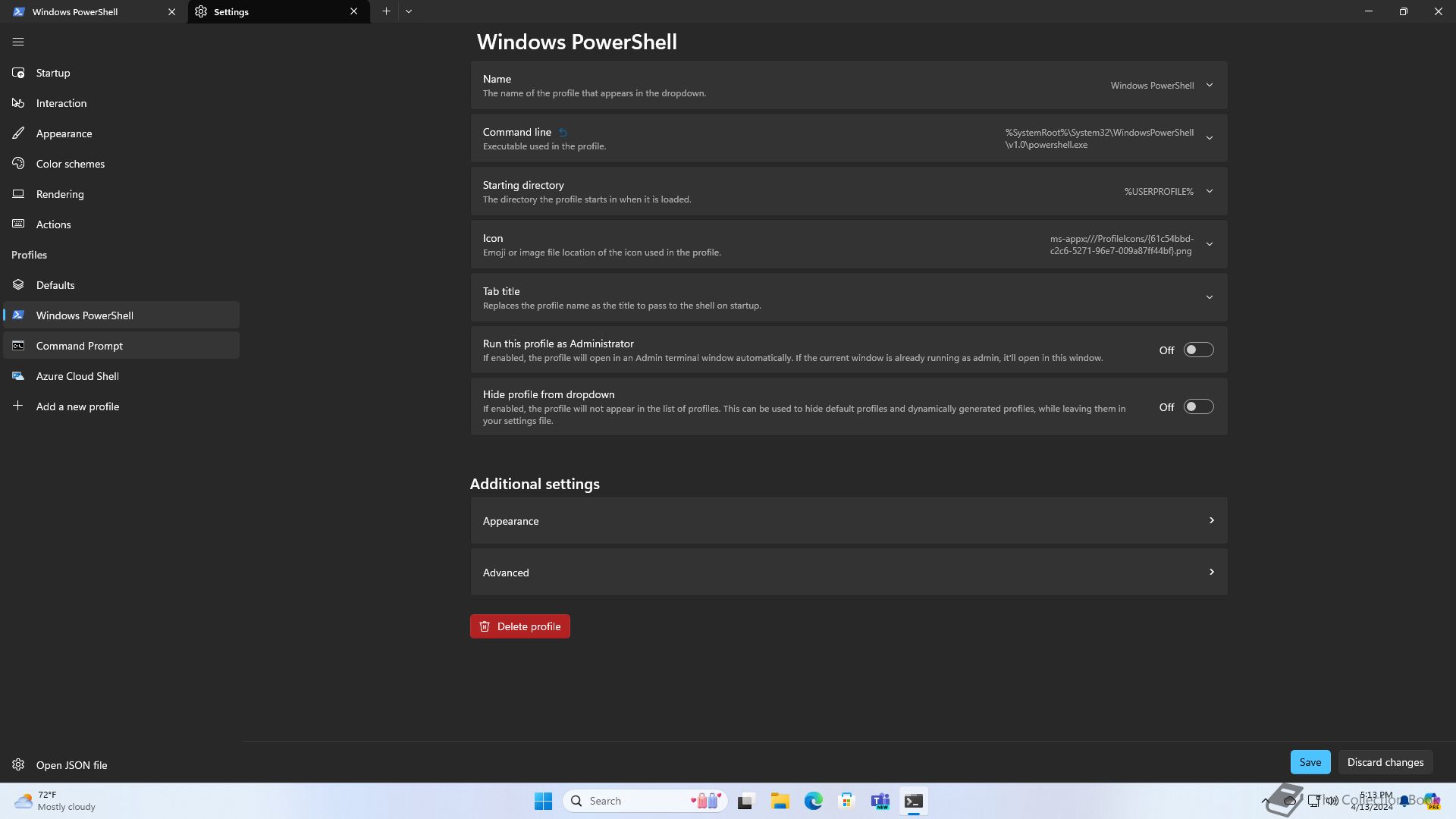1456x819 pixels.
Task: Go to Appearance in the sidebar
Action: pyautogui.click(x=121, y=133)
